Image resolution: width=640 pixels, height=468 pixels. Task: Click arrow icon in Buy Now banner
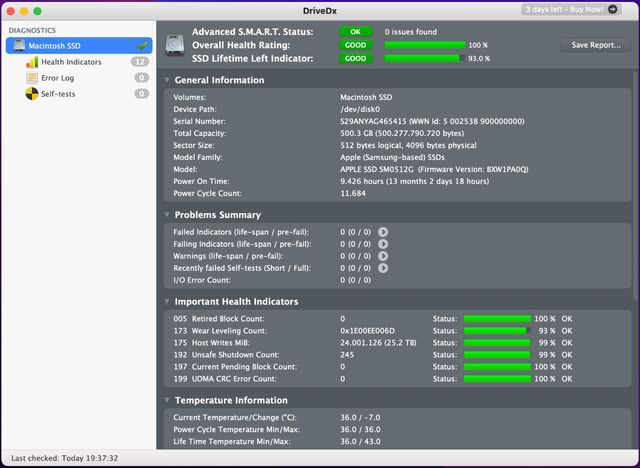(x=612, y=9)
